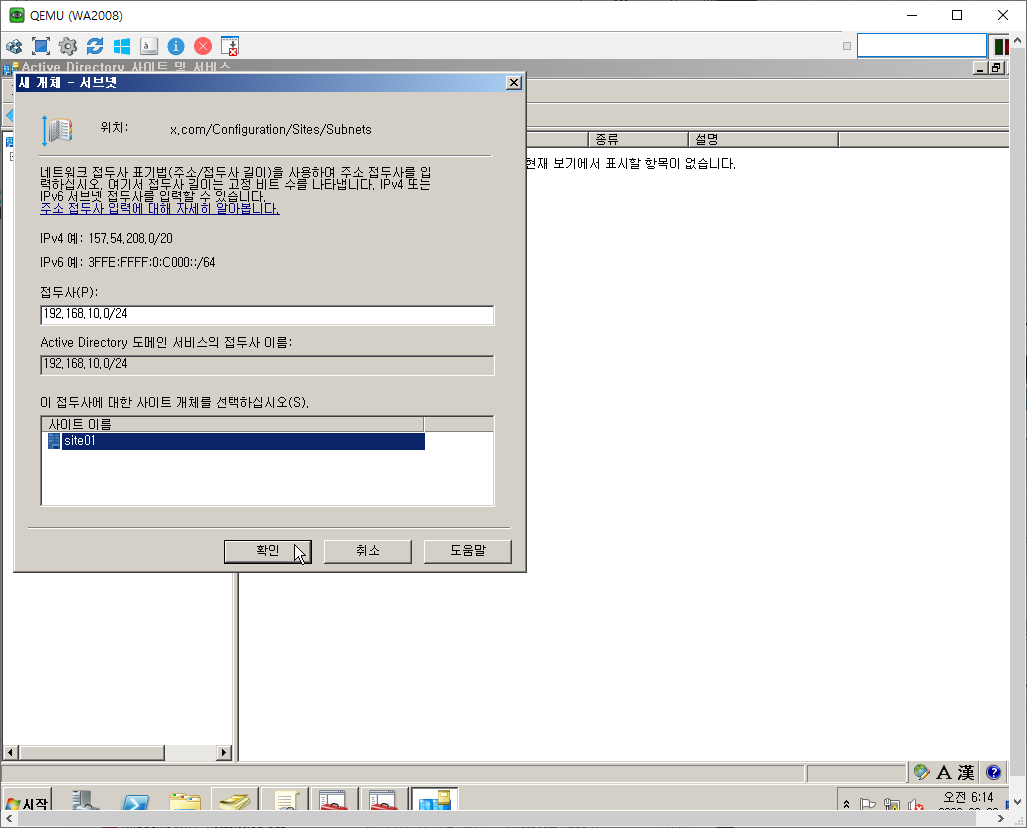
Task: Click the 'IPv4 예: 157.54.208.0/20' example text
Action: pyautogui.click(x=106, y=238)
